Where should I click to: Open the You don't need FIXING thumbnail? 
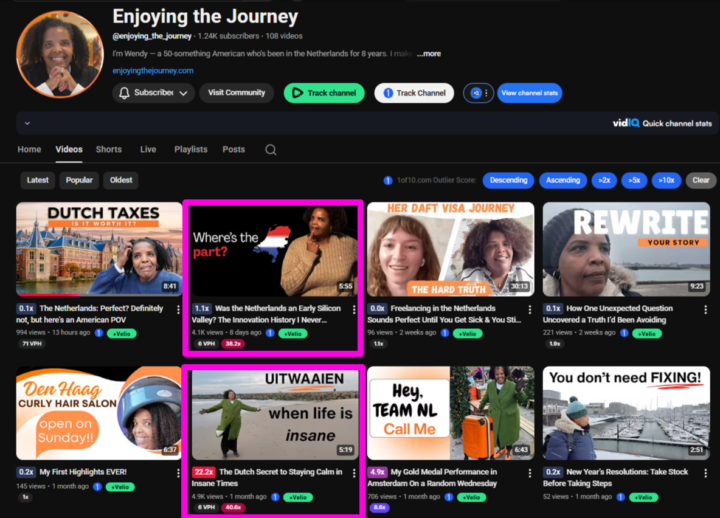point(626,413)
